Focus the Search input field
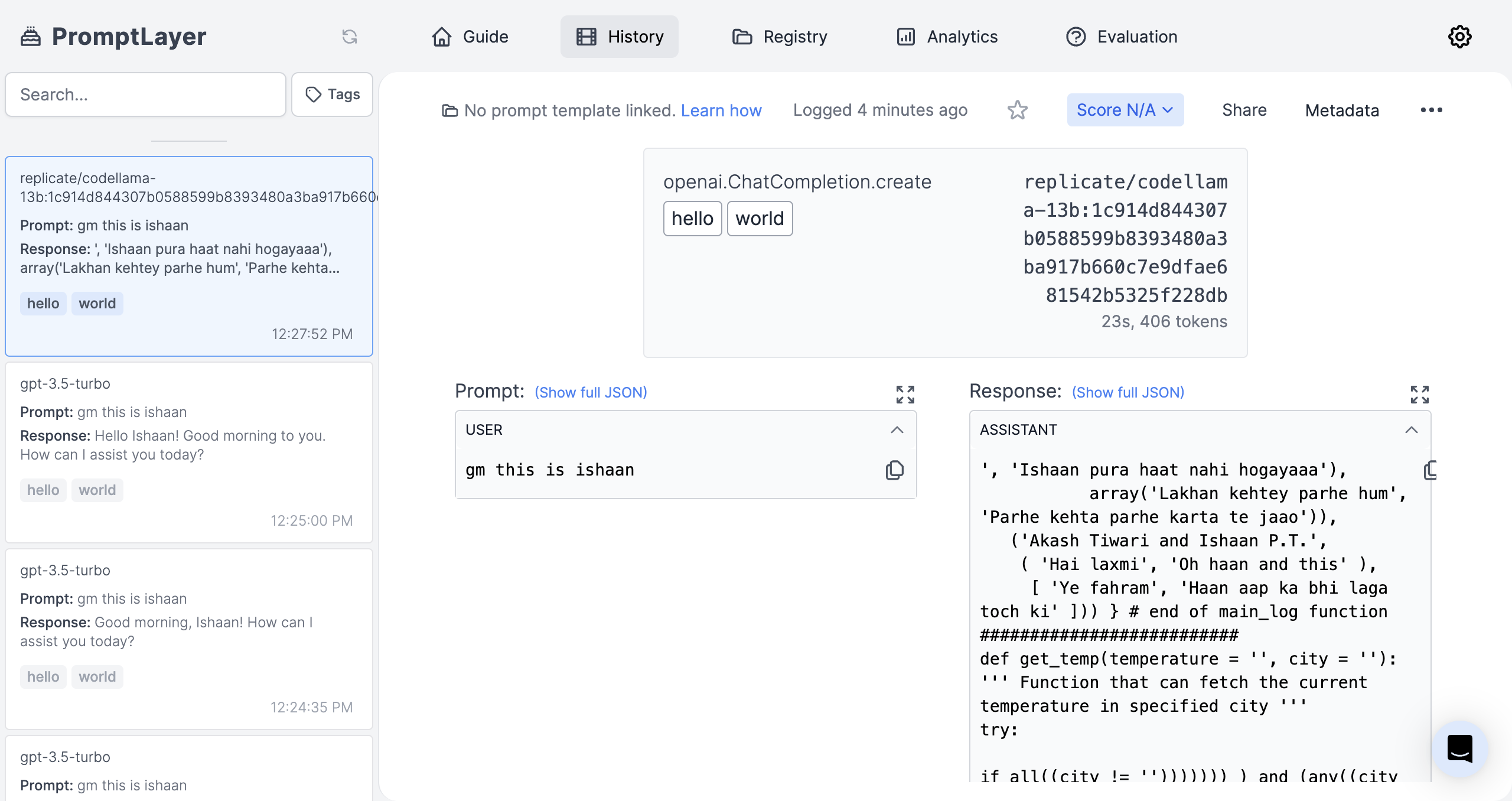Viewport: 1512px width, 801px height. point(145,95)
